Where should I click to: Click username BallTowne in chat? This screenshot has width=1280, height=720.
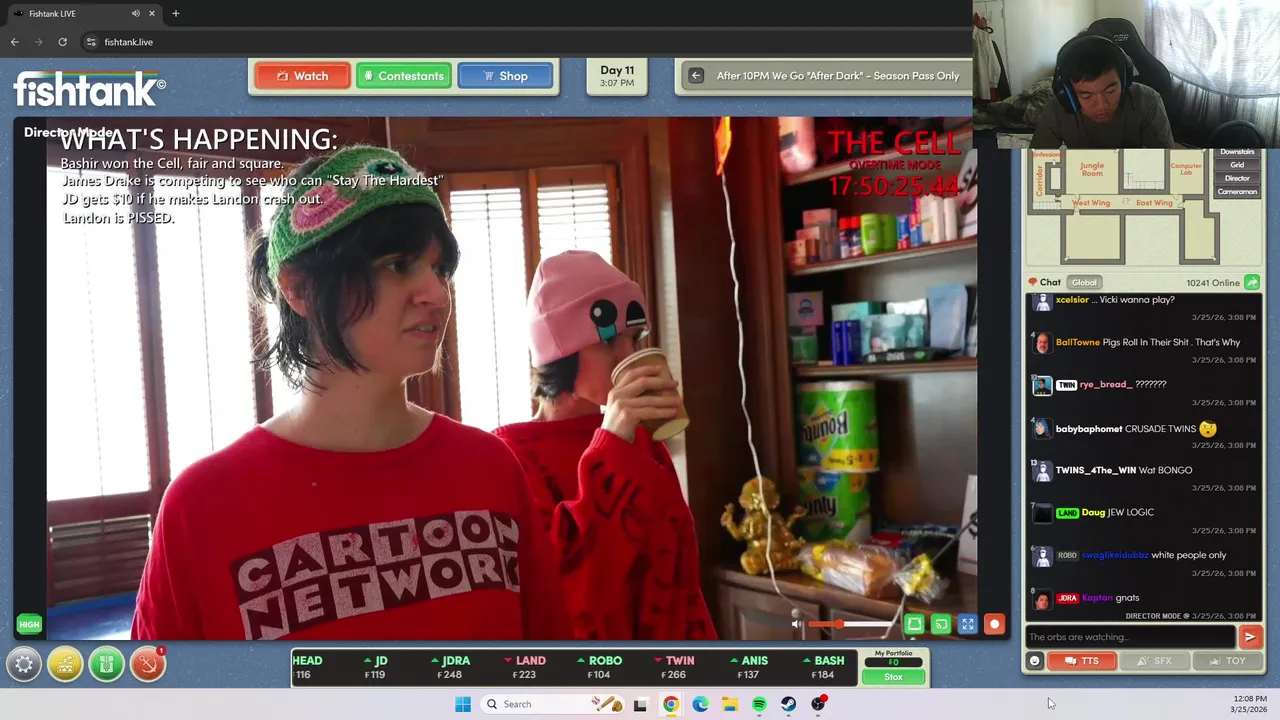[x=1077, y=342]
